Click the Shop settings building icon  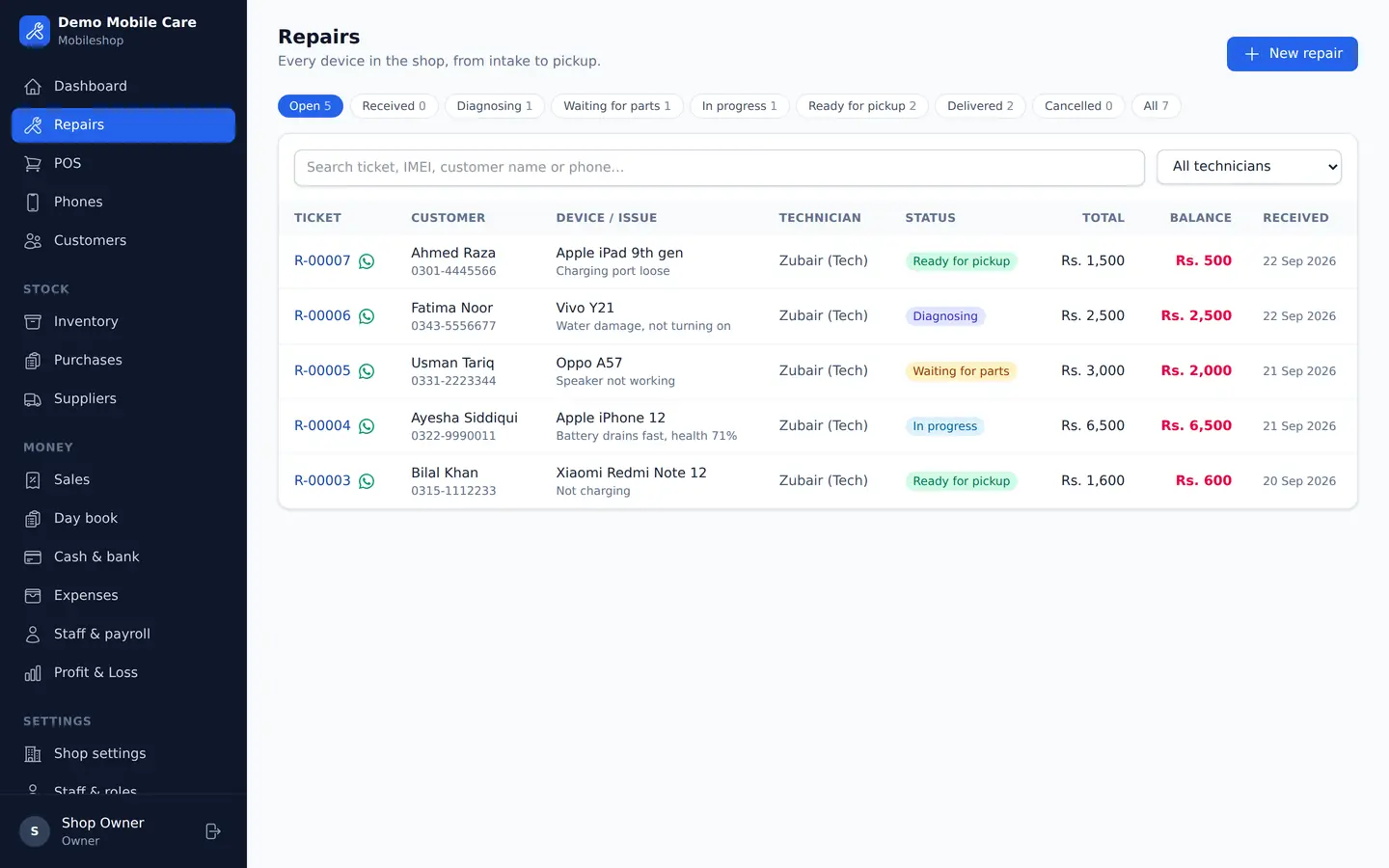33,753
